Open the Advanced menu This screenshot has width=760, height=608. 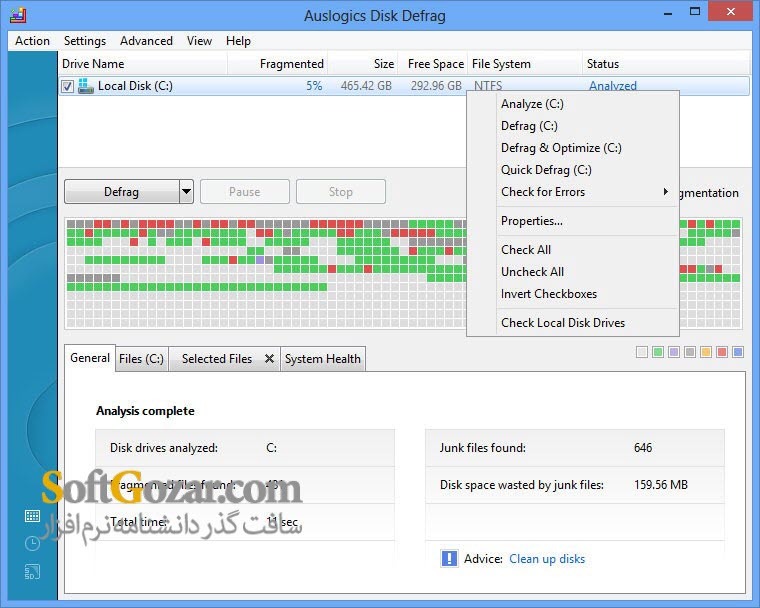[146, 41]
